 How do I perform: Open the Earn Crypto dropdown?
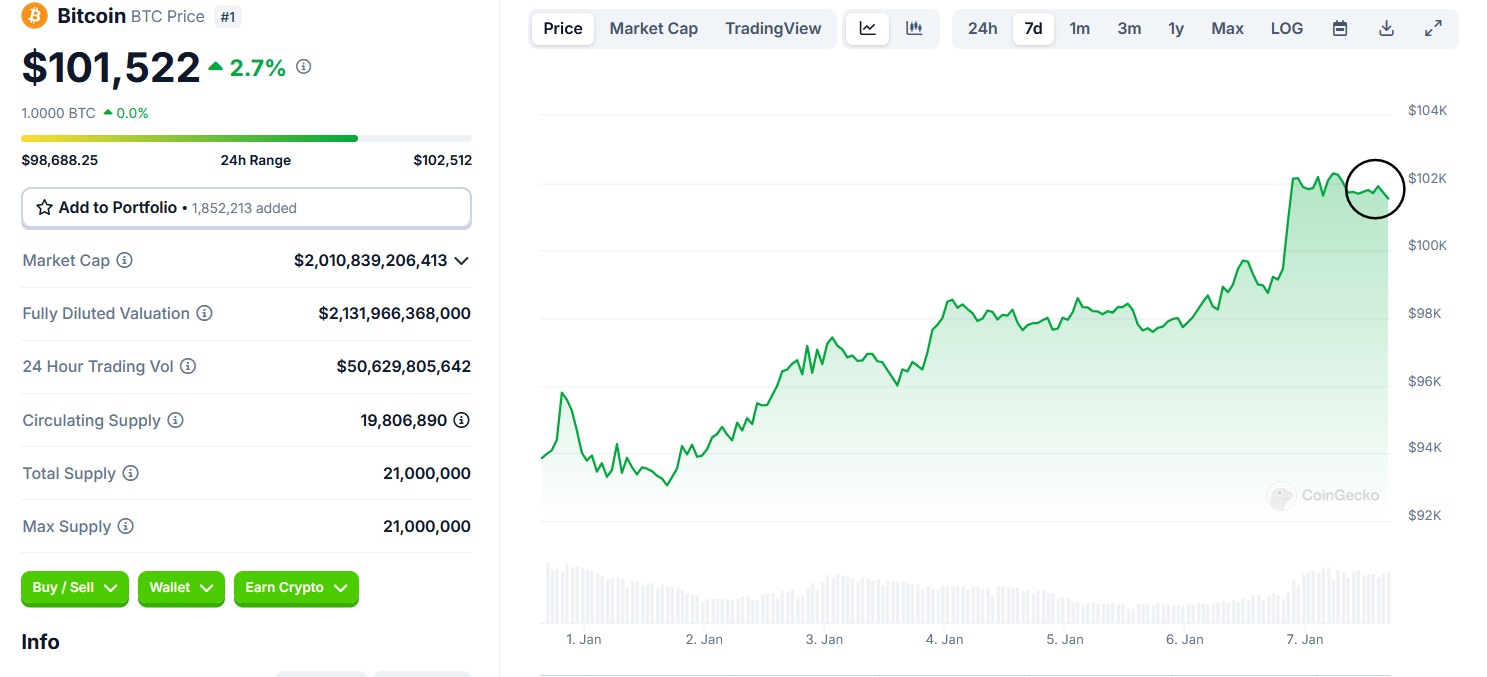[x=296, y=588]
